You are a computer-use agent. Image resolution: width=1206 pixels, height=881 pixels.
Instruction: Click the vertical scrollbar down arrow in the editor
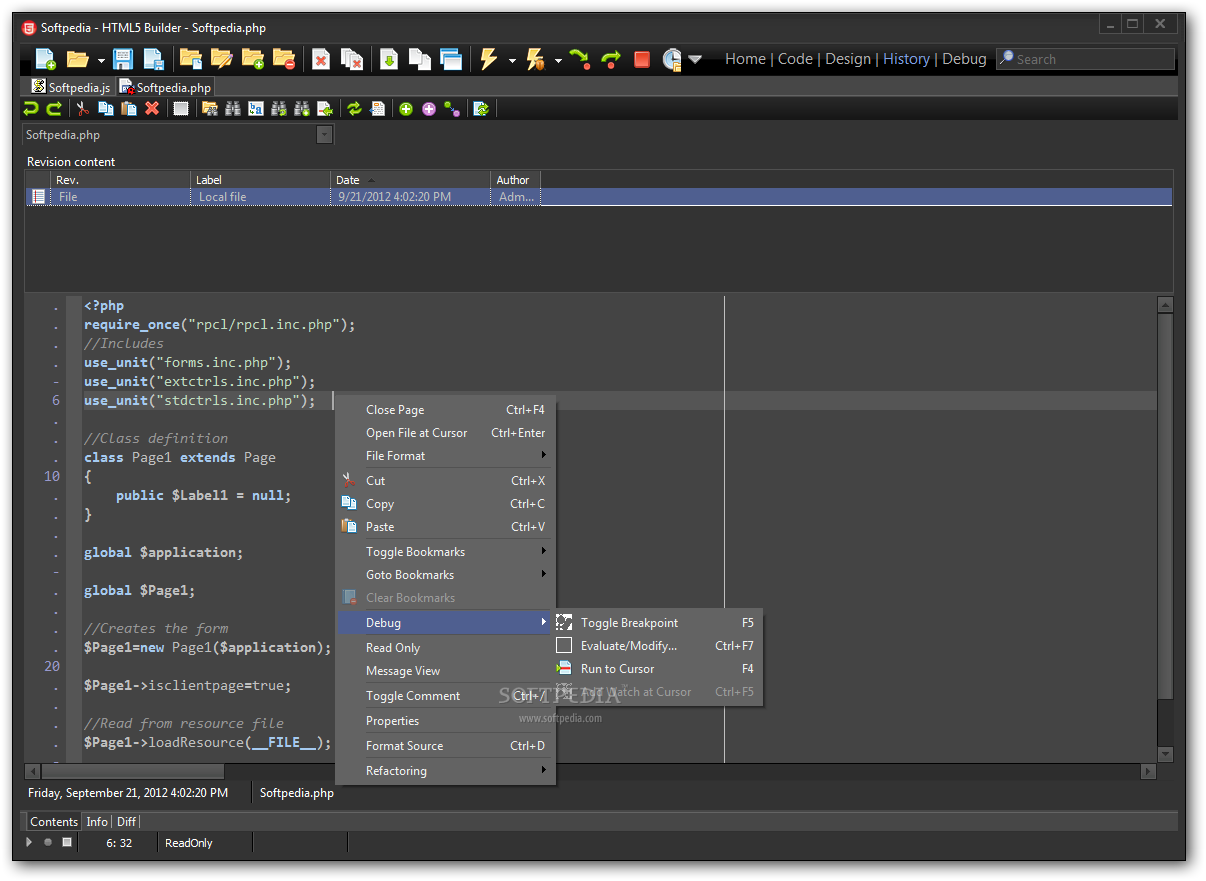tap(1165, 754)
